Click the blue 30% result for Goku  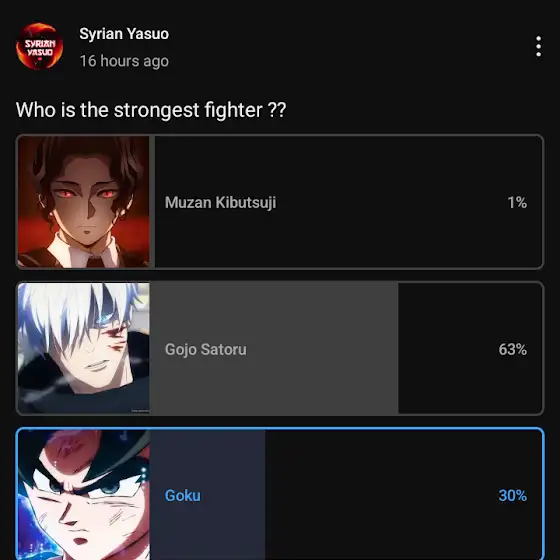pos(512,496)
